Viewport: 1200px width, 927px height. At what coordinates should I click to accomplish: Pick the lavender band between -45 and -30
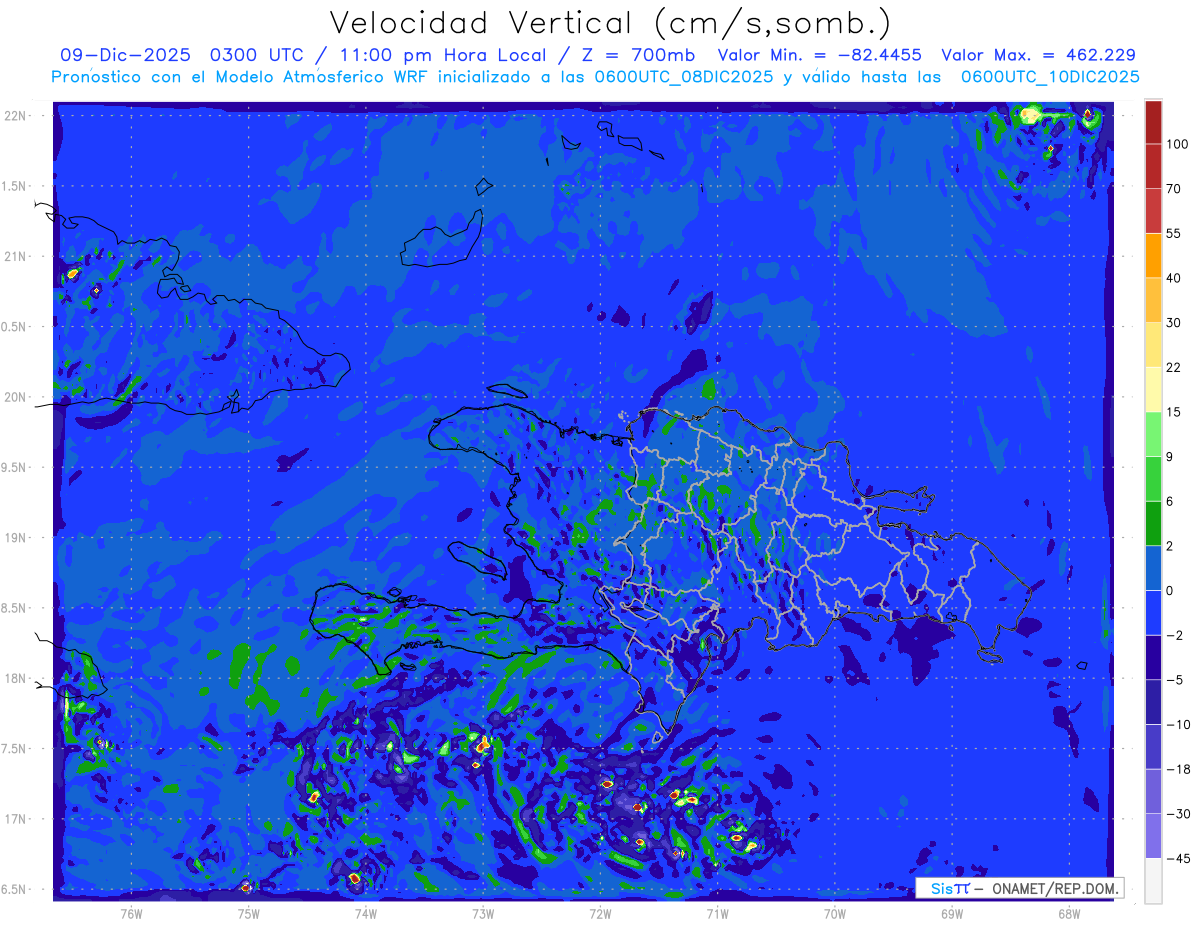[x=1153, y=836]
